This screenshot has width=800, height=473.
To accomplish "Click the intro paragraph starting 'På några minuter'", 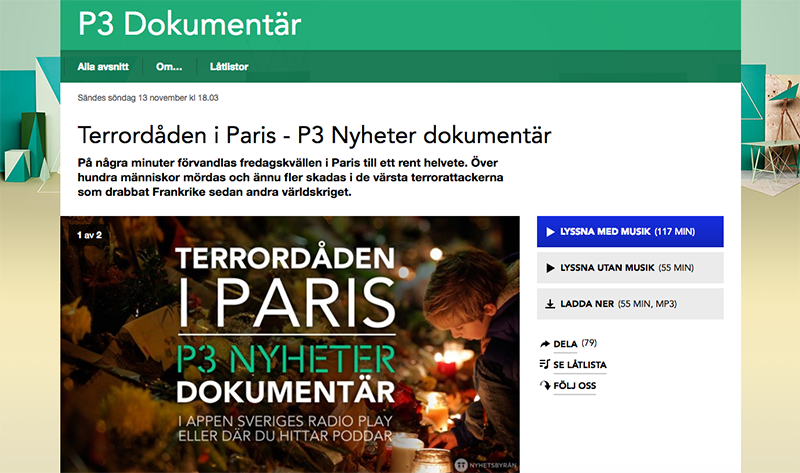I will pos(290,178).
